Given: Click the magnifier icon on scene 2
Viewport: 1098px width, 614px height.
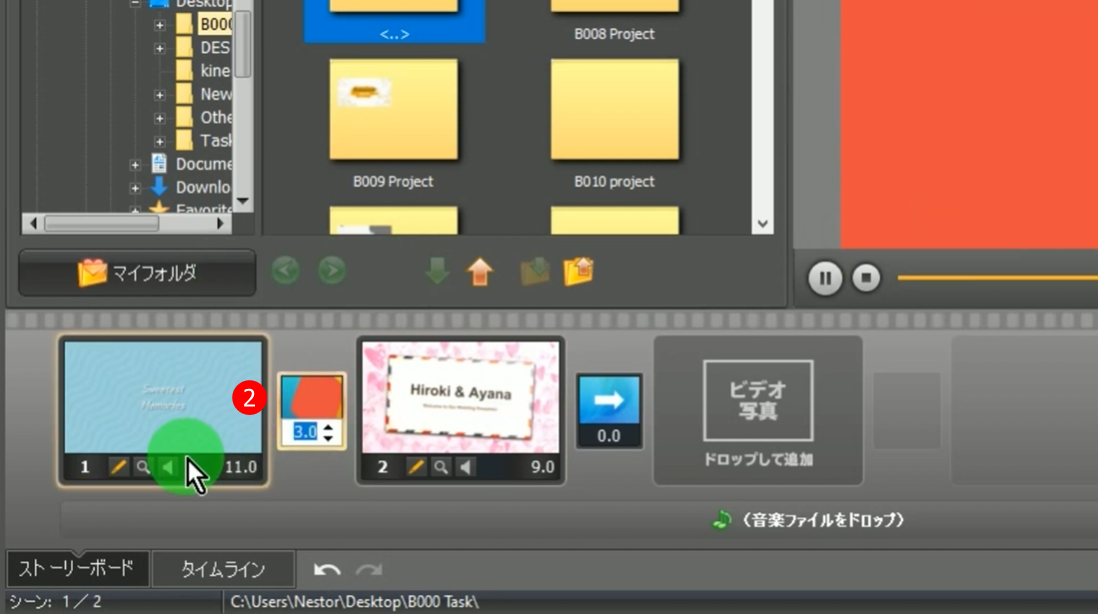Looking at the screenshot, I should (440, 467).
